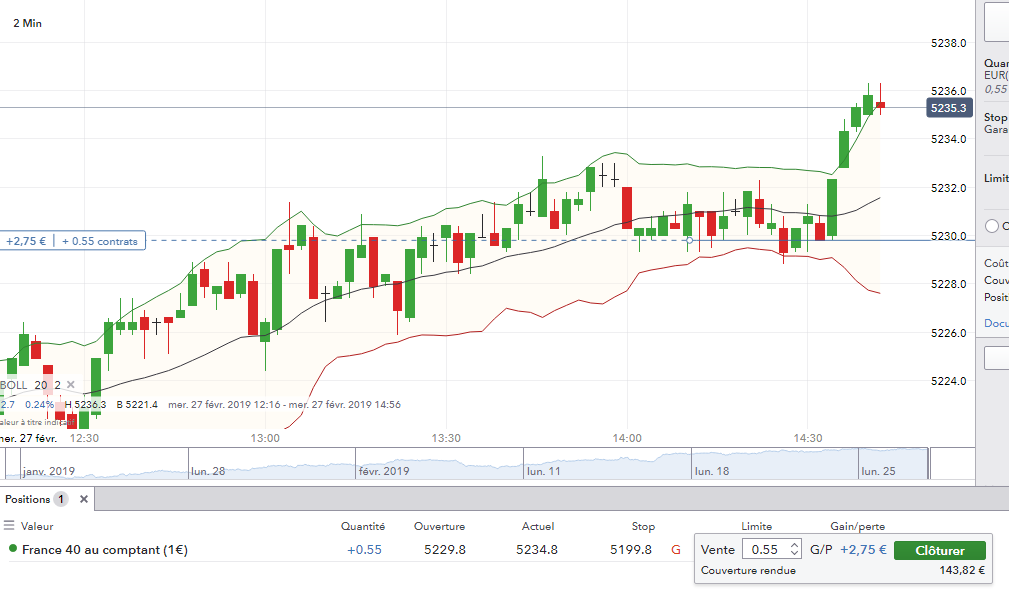Click the +0.55 quantity value
1009x601 pixels.
(x=364, y=550)
